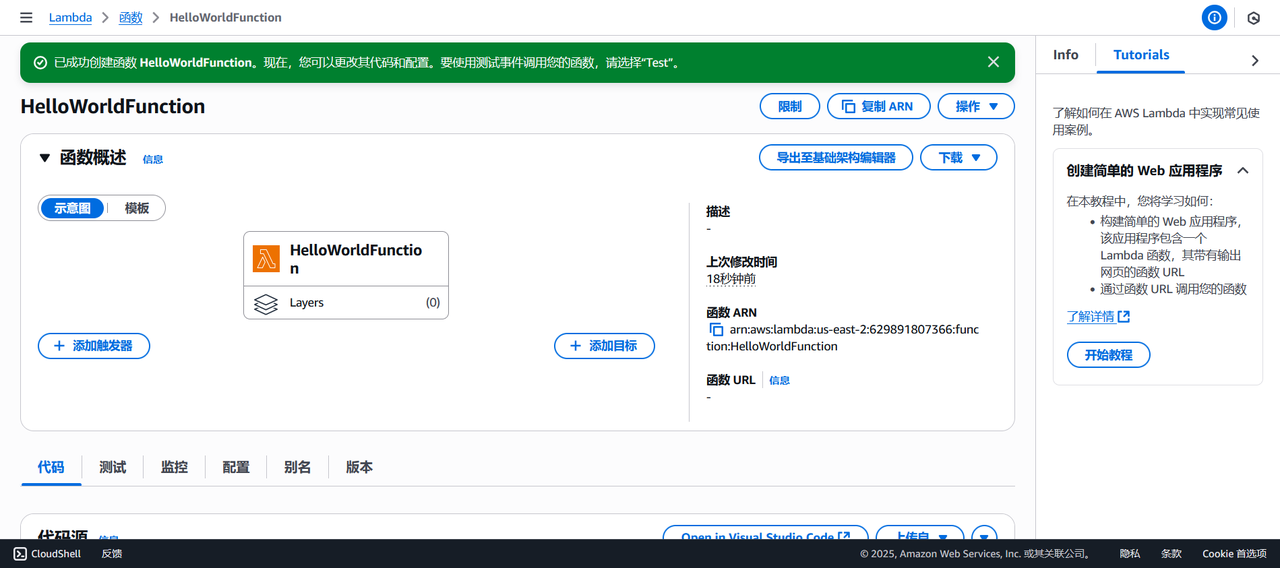Screen dimensions: 1280x568
Task: Open the 了解详情 external link
Action: click(1098, 317)
